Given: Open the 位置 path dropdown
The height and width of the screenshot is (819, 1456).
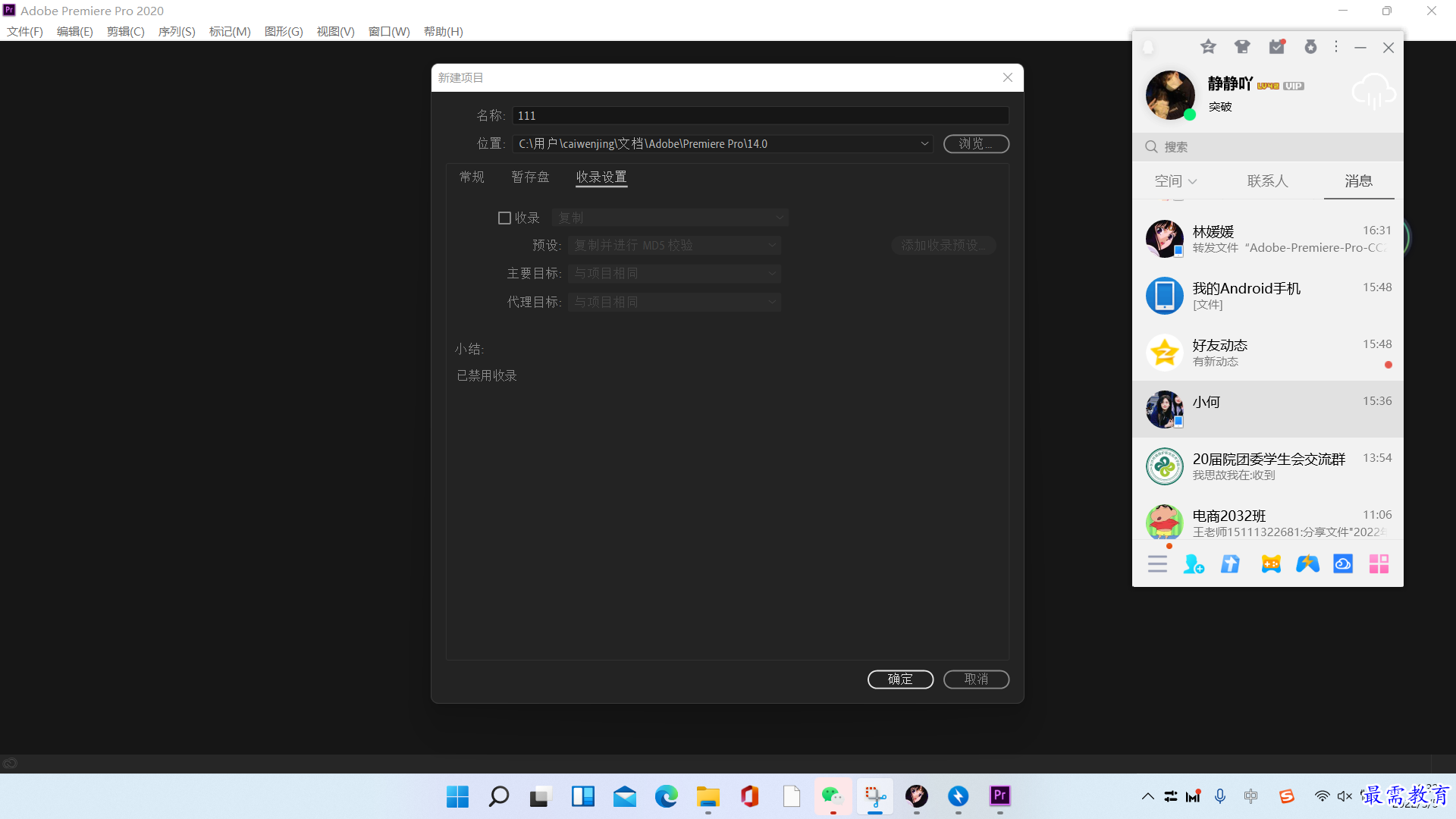Looking at the screenshot, I should (924, 144).
